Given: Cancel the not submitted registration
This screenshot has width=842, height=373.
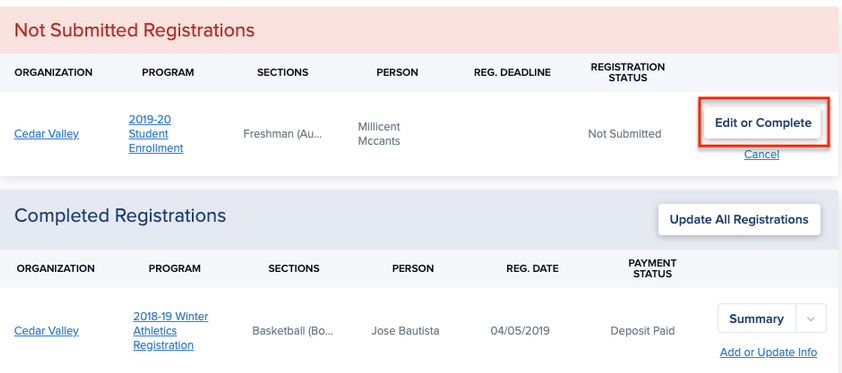Looking at the screenshot, I should click(x=761, y=155).
